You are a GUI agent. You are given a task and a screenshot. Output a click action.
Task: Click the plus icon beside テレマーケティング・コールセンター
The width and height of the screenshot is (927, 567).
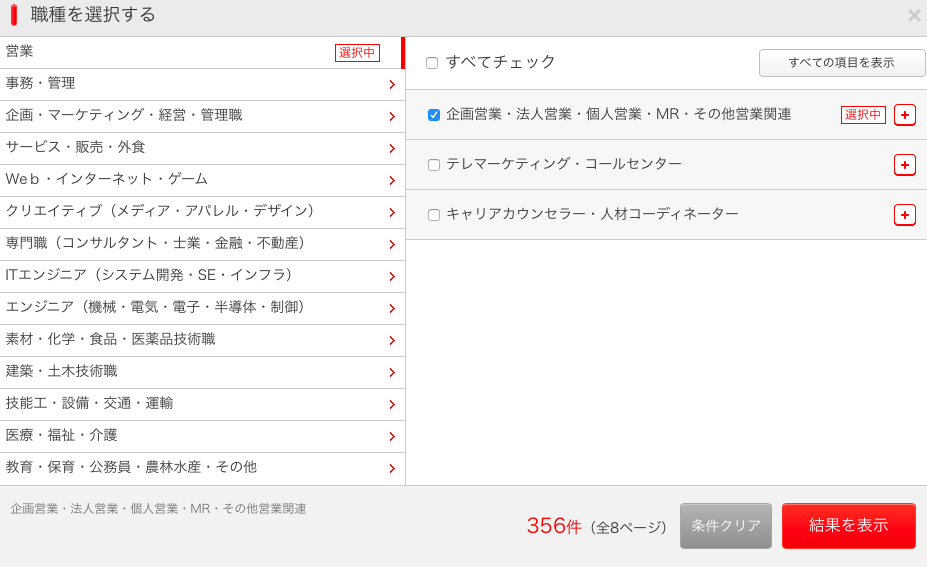pyautogui.click(x=904, y=165)
